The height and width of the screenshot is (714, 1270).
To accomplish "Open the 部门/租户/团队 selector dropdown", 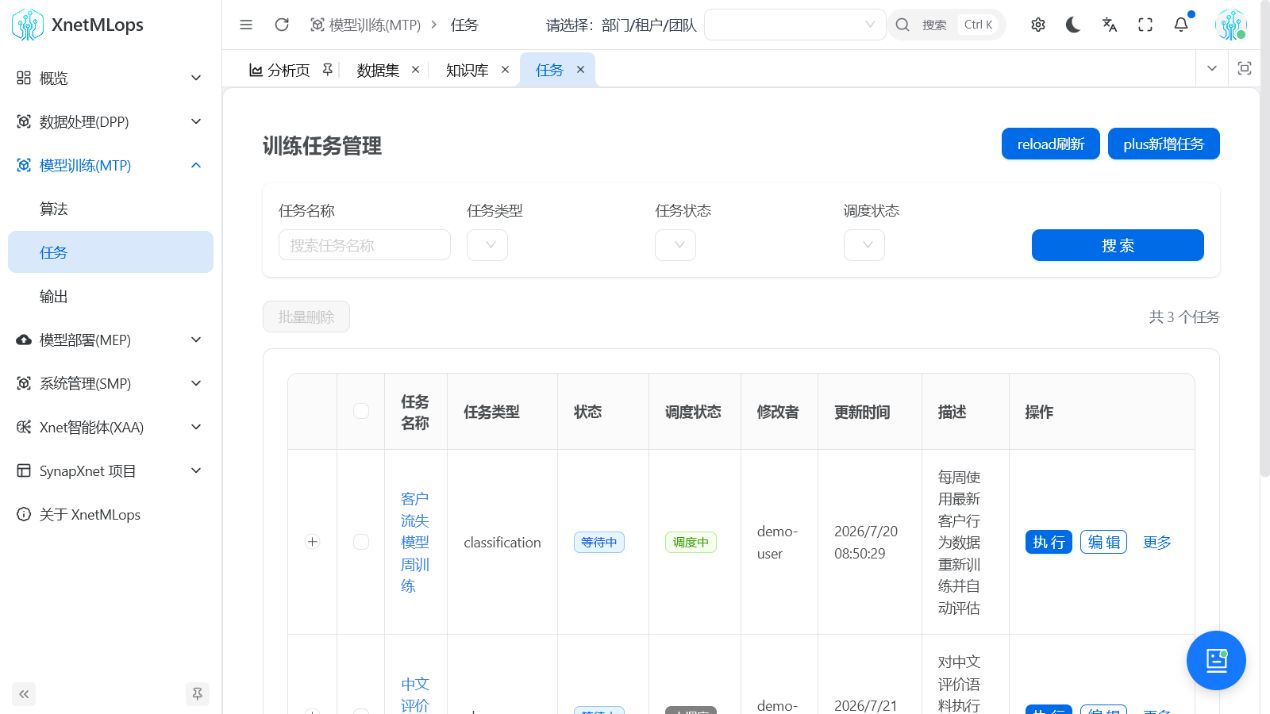I will point(795,25).
